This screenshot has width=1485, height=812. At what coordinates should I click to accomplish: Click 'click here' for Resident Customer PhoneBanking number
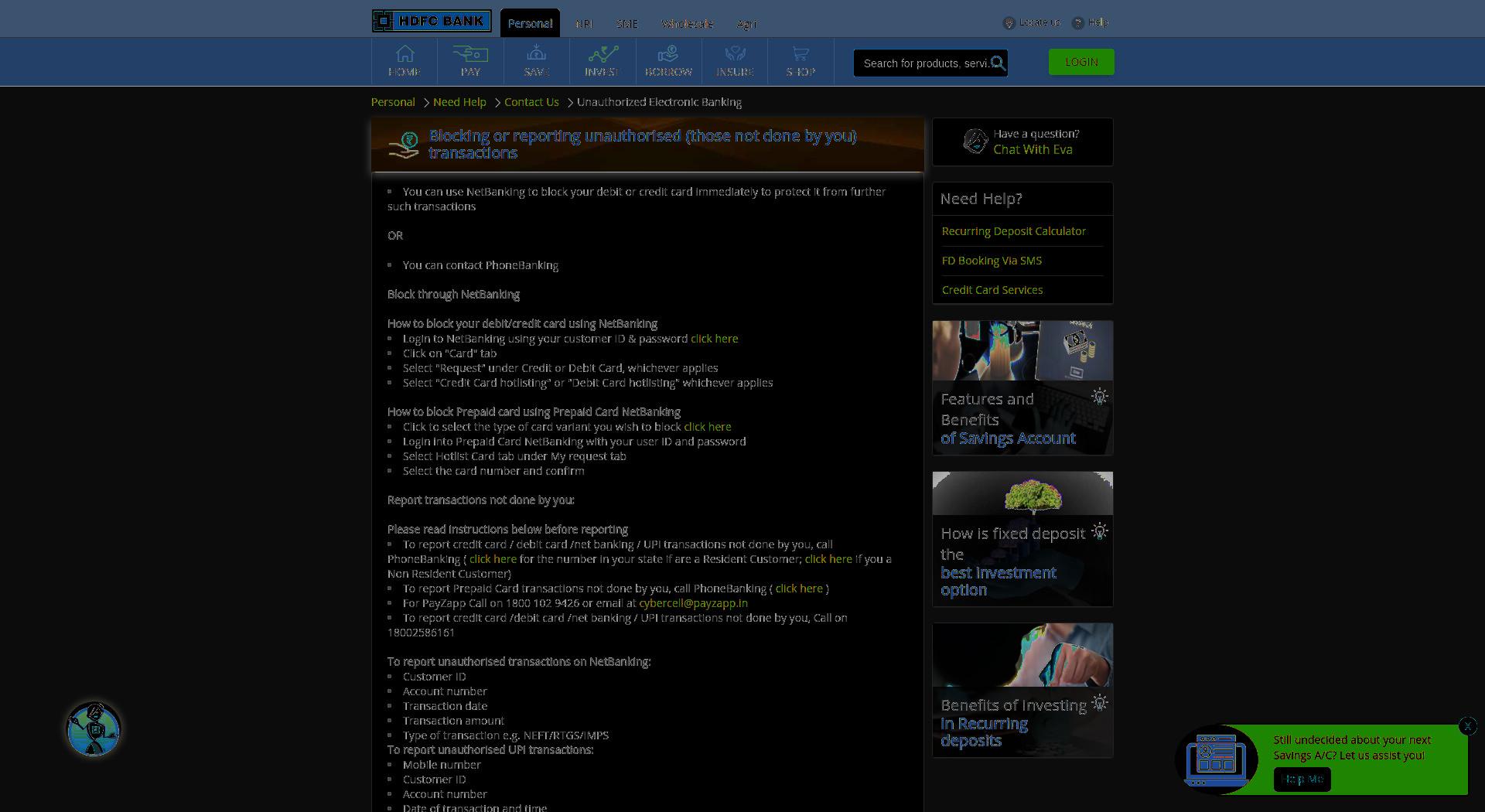(493, 559)
